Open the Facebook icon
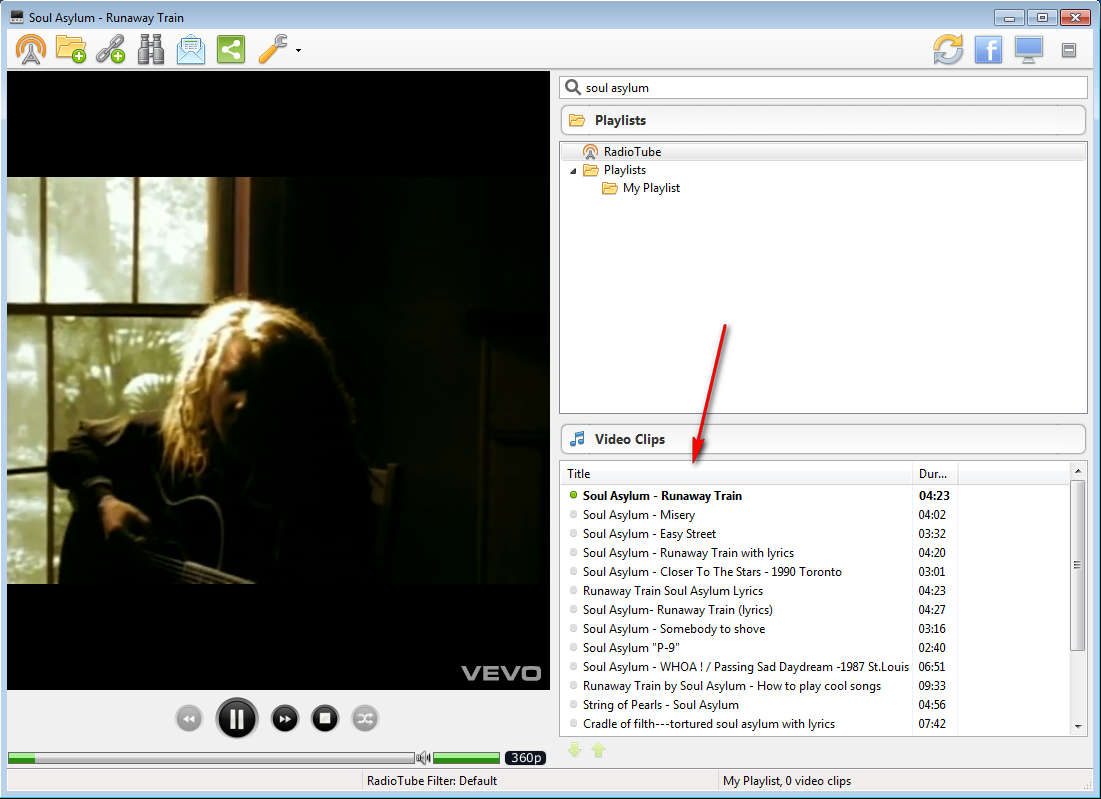 988,50
